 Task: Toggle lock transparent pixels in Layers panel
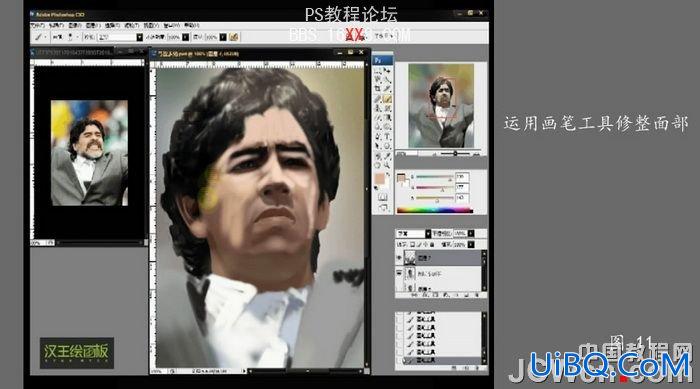[412, 245]
